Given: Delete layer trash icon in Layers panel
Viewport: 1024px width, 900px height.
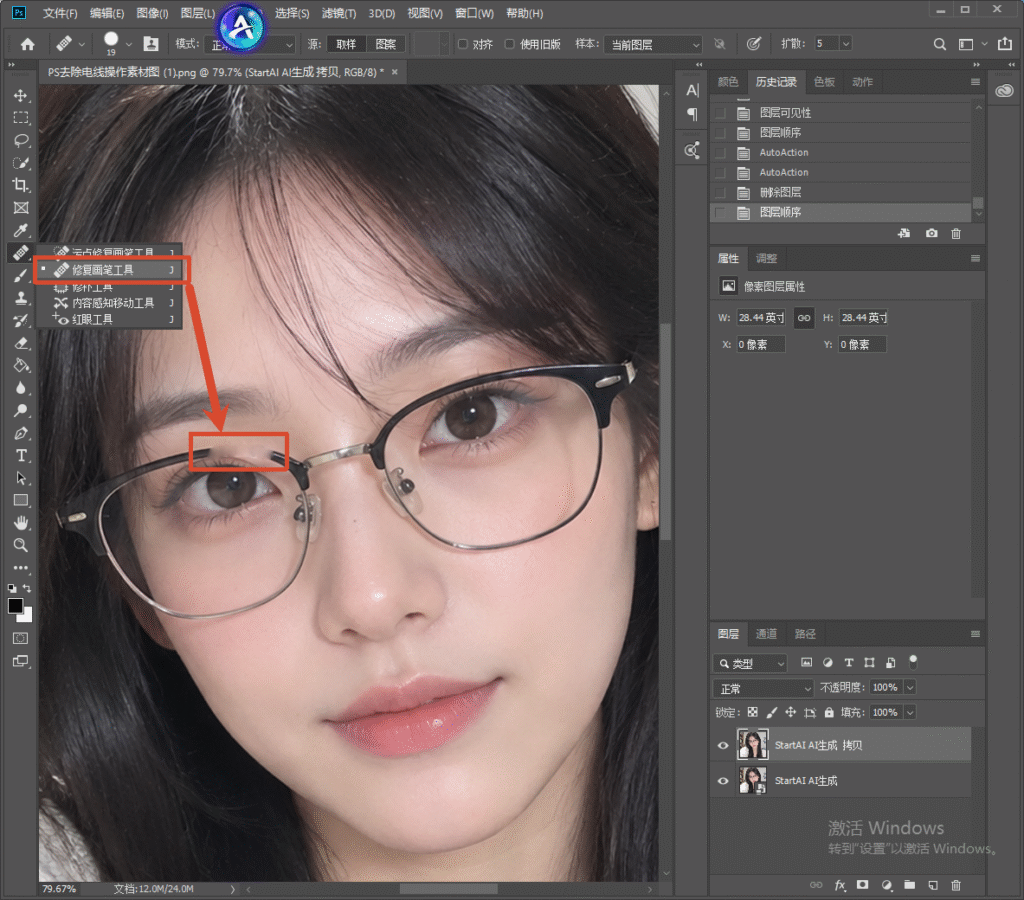Looking at the screenshot, I should point(956,885).
